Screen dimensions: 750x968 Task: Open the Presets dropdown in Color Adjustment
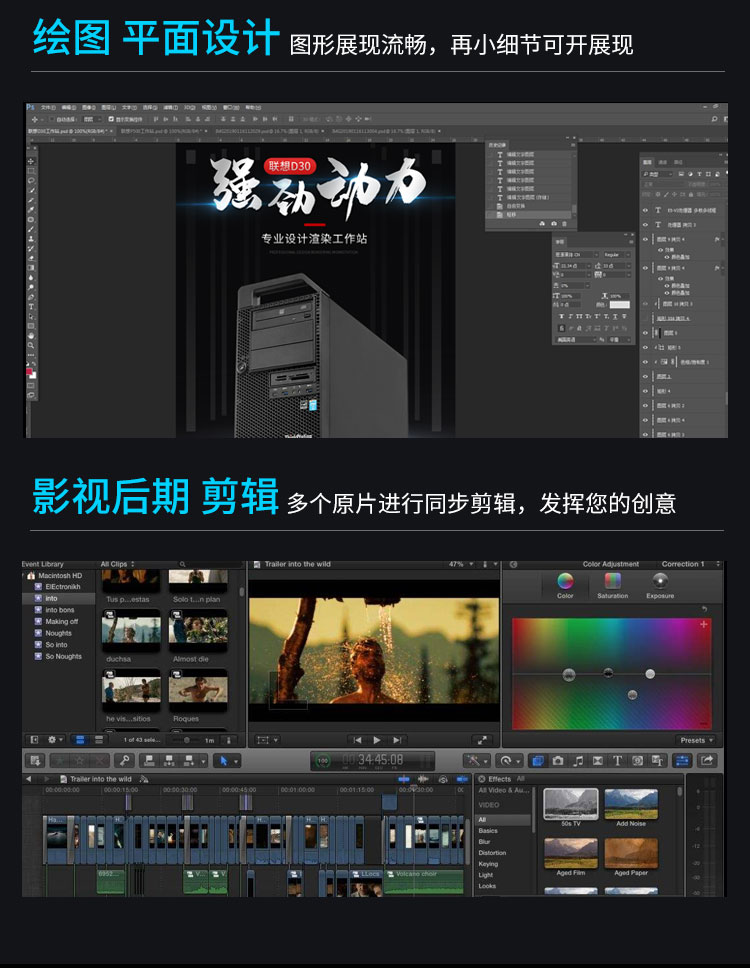pyautogui.click(x=696, y=740)
